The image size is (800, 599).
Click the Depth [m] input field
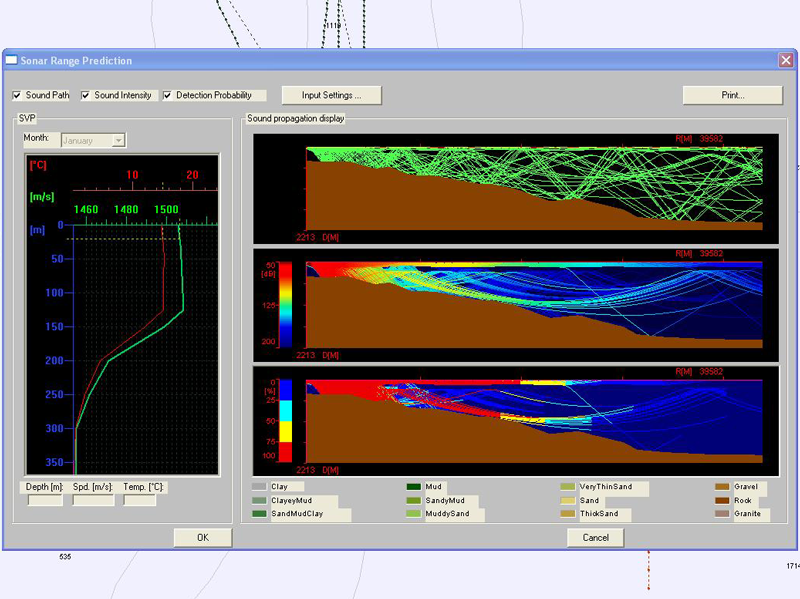point(45,500)
